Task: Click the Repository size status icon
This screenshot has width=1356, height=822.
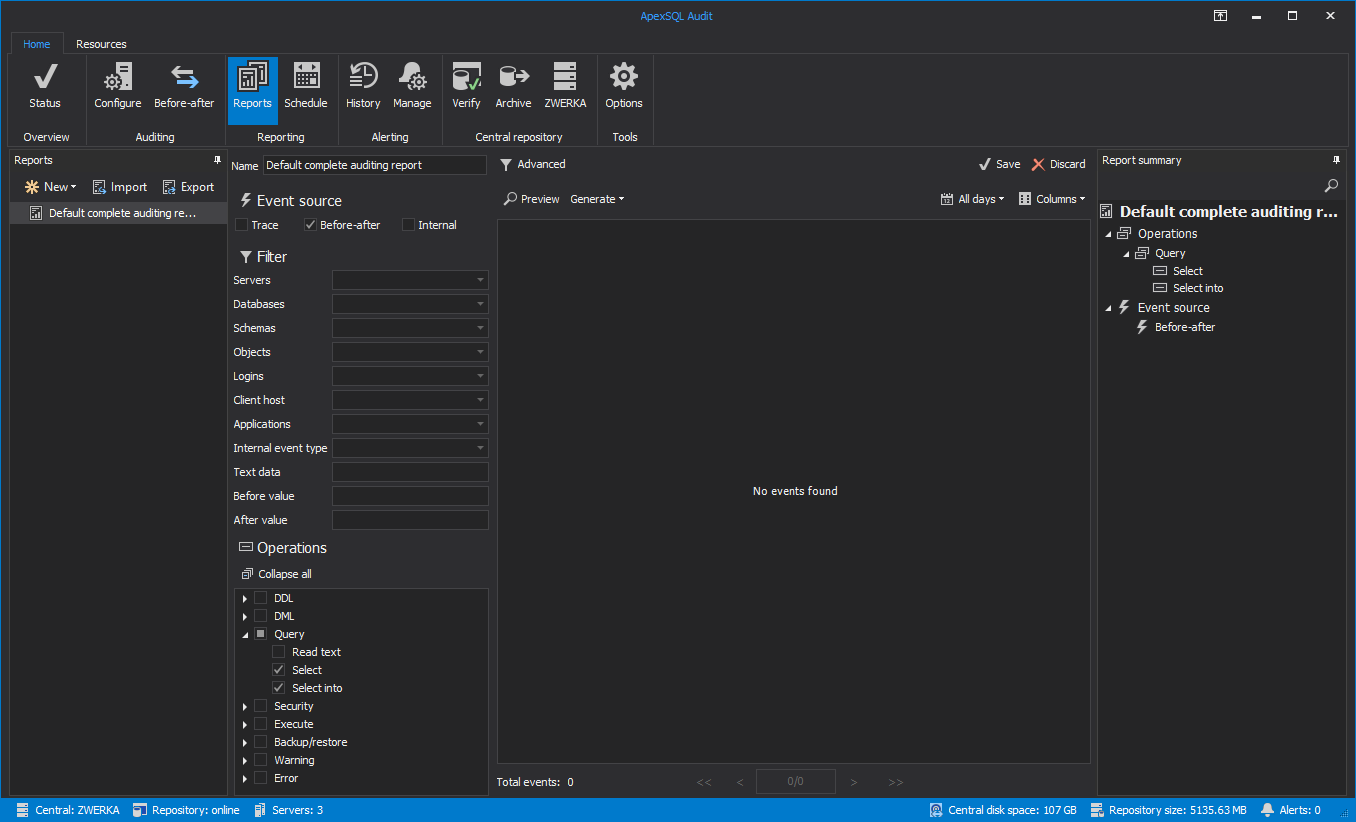Action: pos(1097,810)
